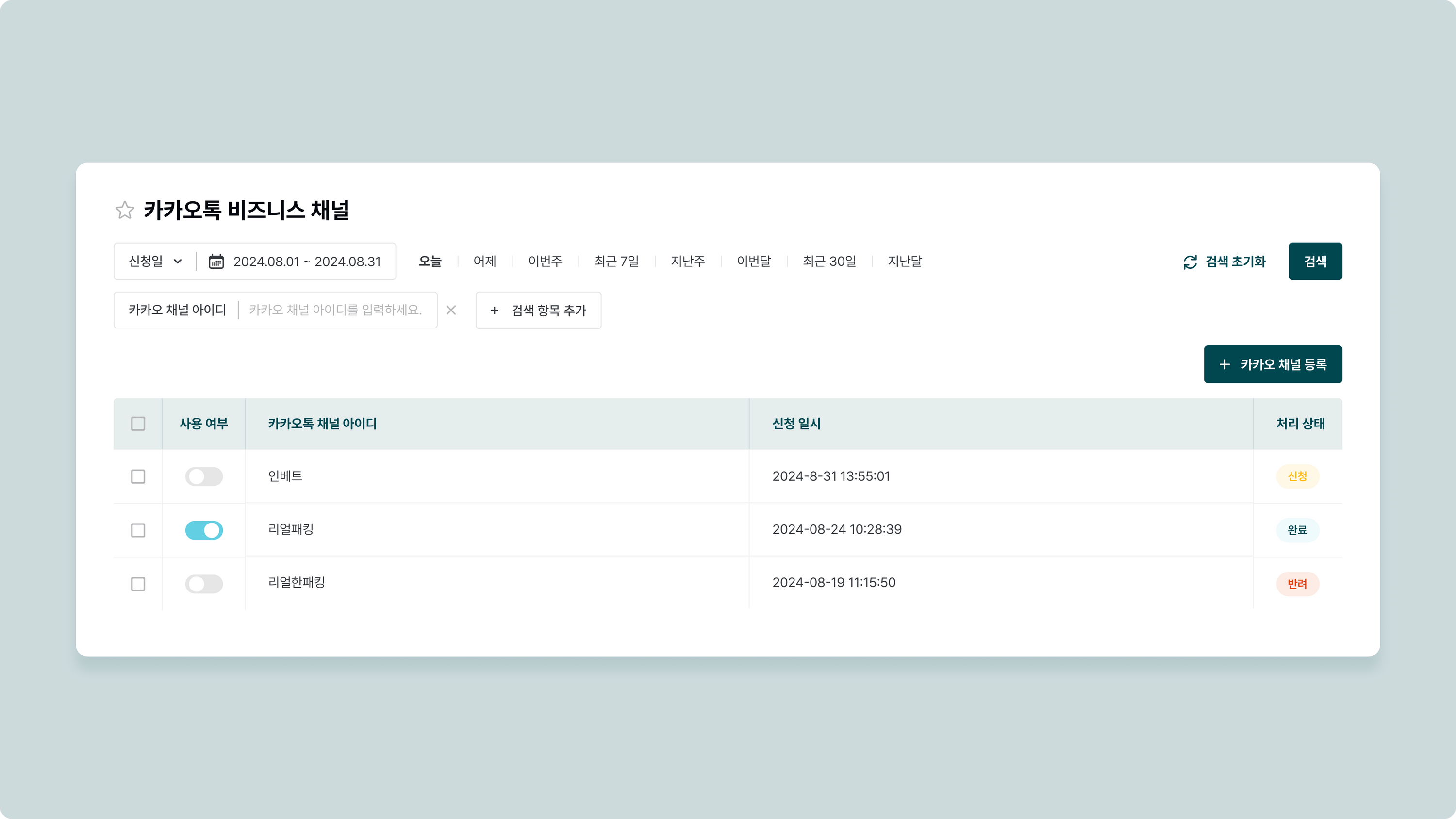The width and height of the screenshot is (1456, 819).
Task: Select the 지난달 date range shortcut
Action: click(904, 261)
